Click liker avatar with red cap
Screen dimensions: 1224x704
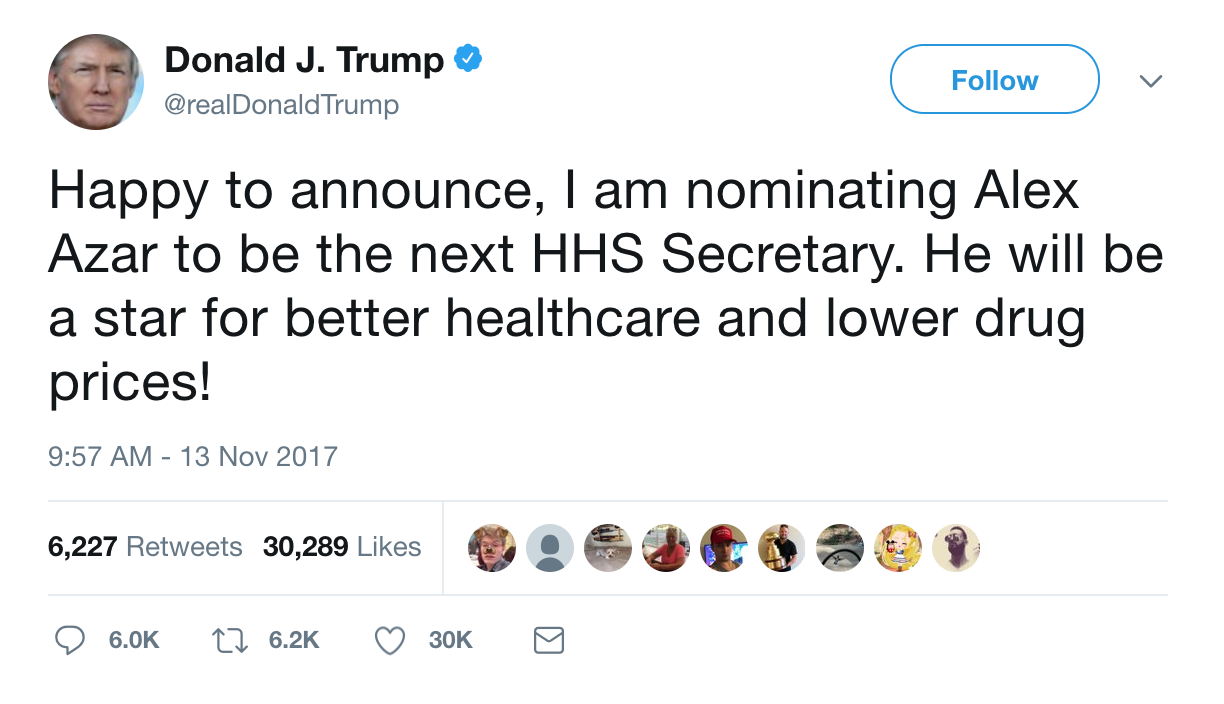[724, 548]
